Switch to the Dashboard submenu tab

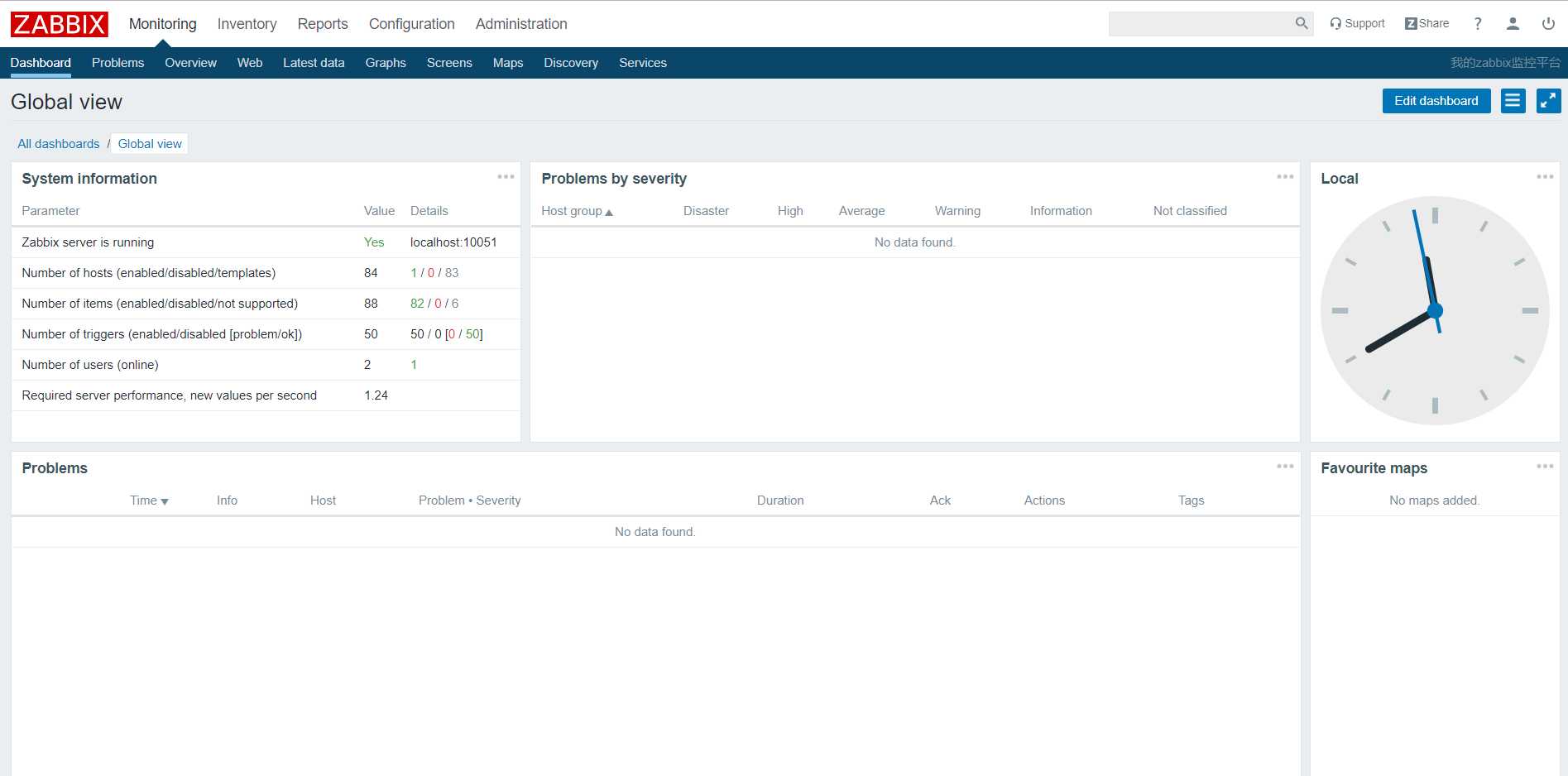point(41,63)
